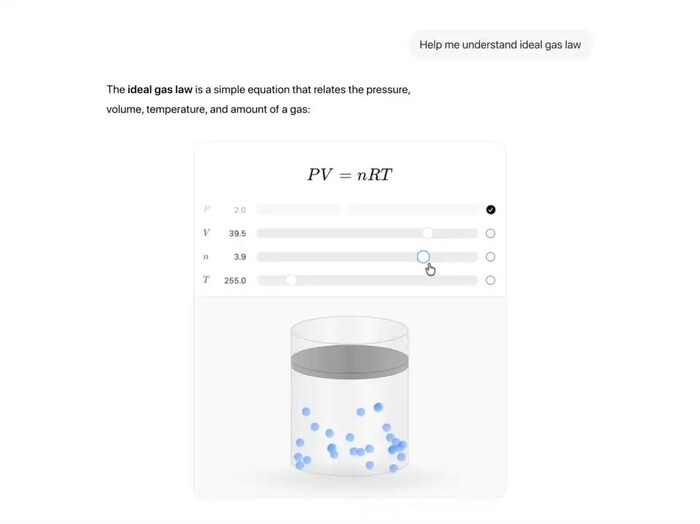Screen dimensions: 700x524
Task: Click the P value field showing 2.0
Action: (240, 210)
